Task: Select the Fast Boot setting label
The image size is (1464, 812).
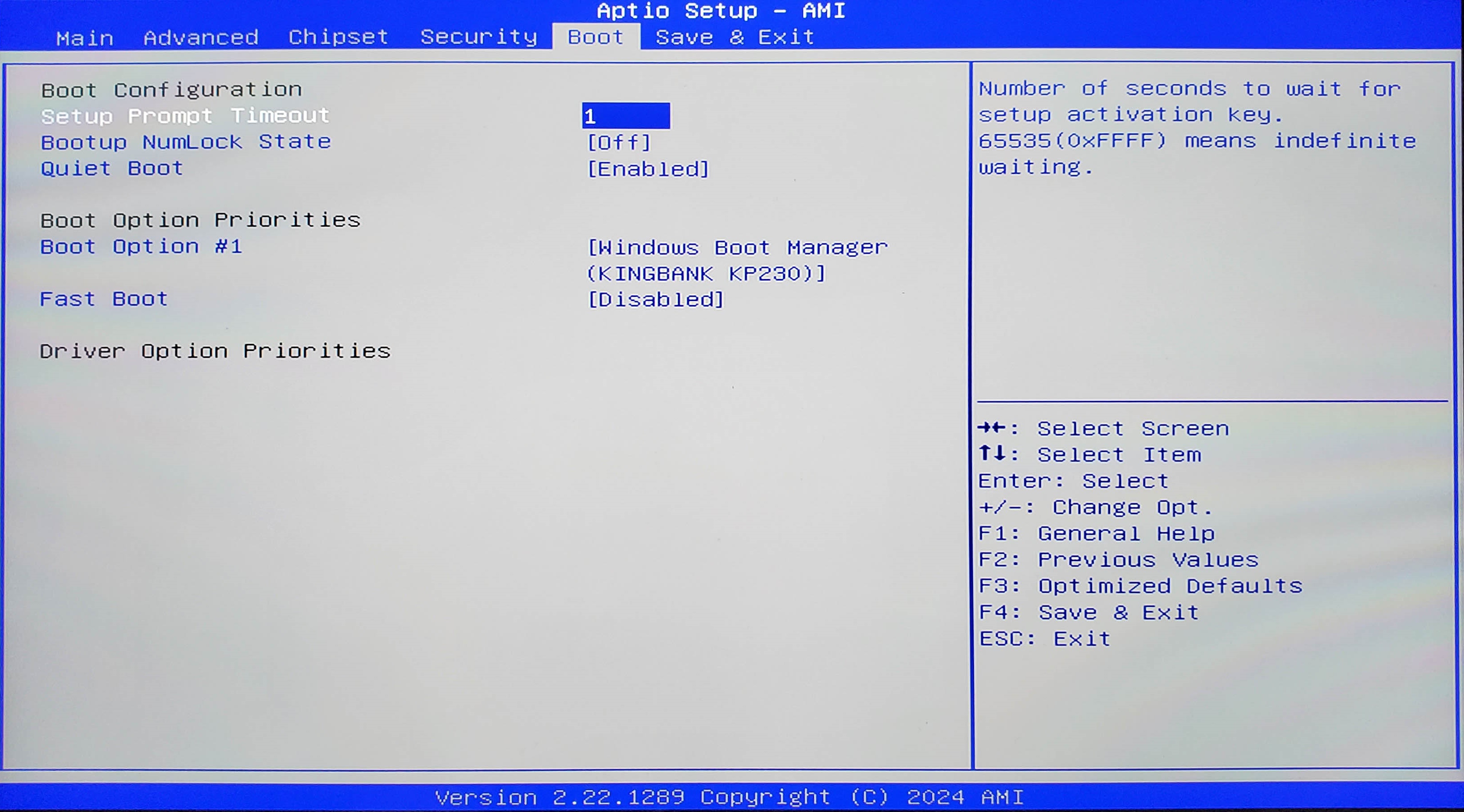Action: [x=103, y=299]
